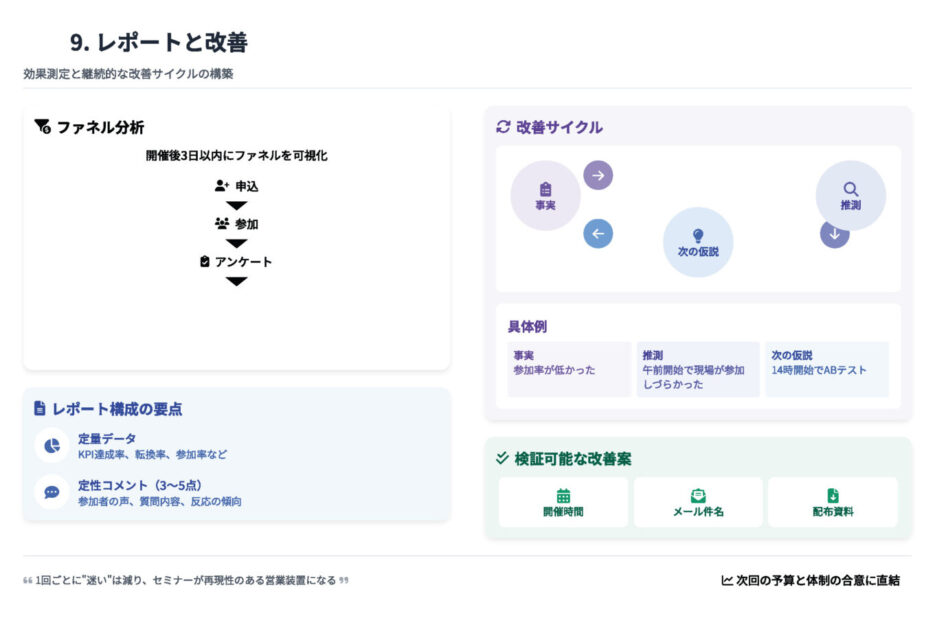Click the refresh icon beside 改善サイクル
Viewport: 935px width, 618px height.
click(503, 127)
